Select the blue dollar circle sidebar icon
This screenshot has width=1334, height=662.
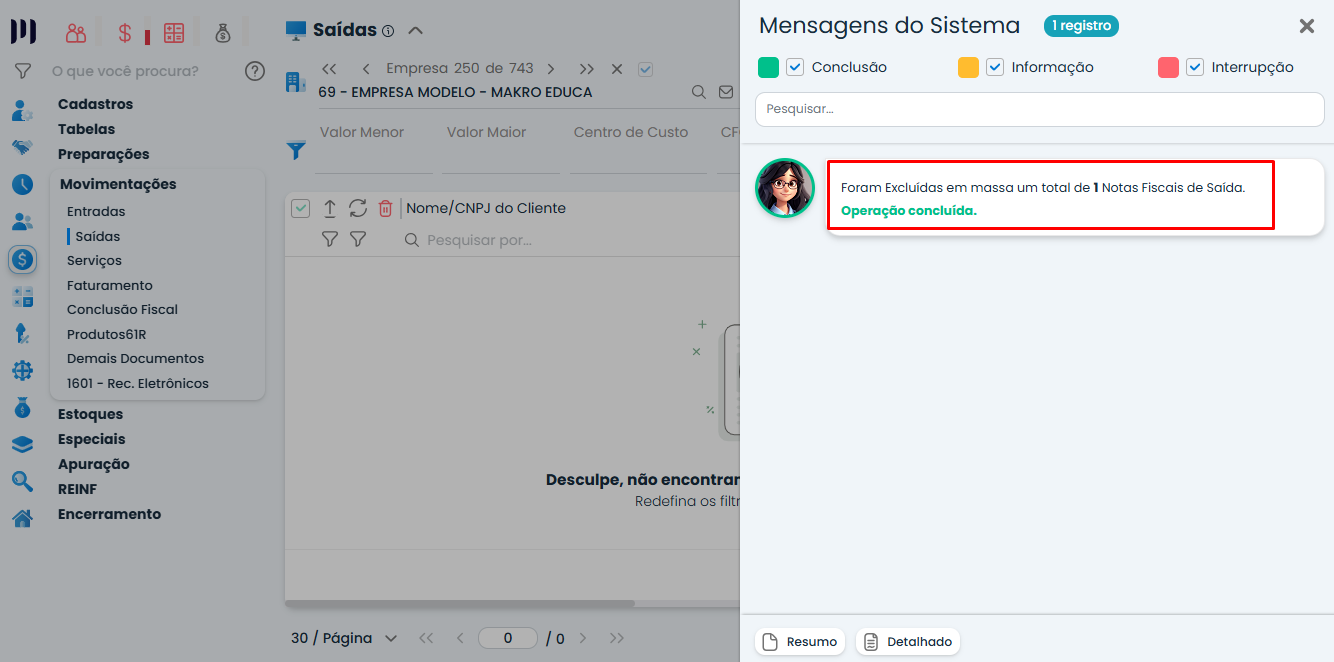22,260
